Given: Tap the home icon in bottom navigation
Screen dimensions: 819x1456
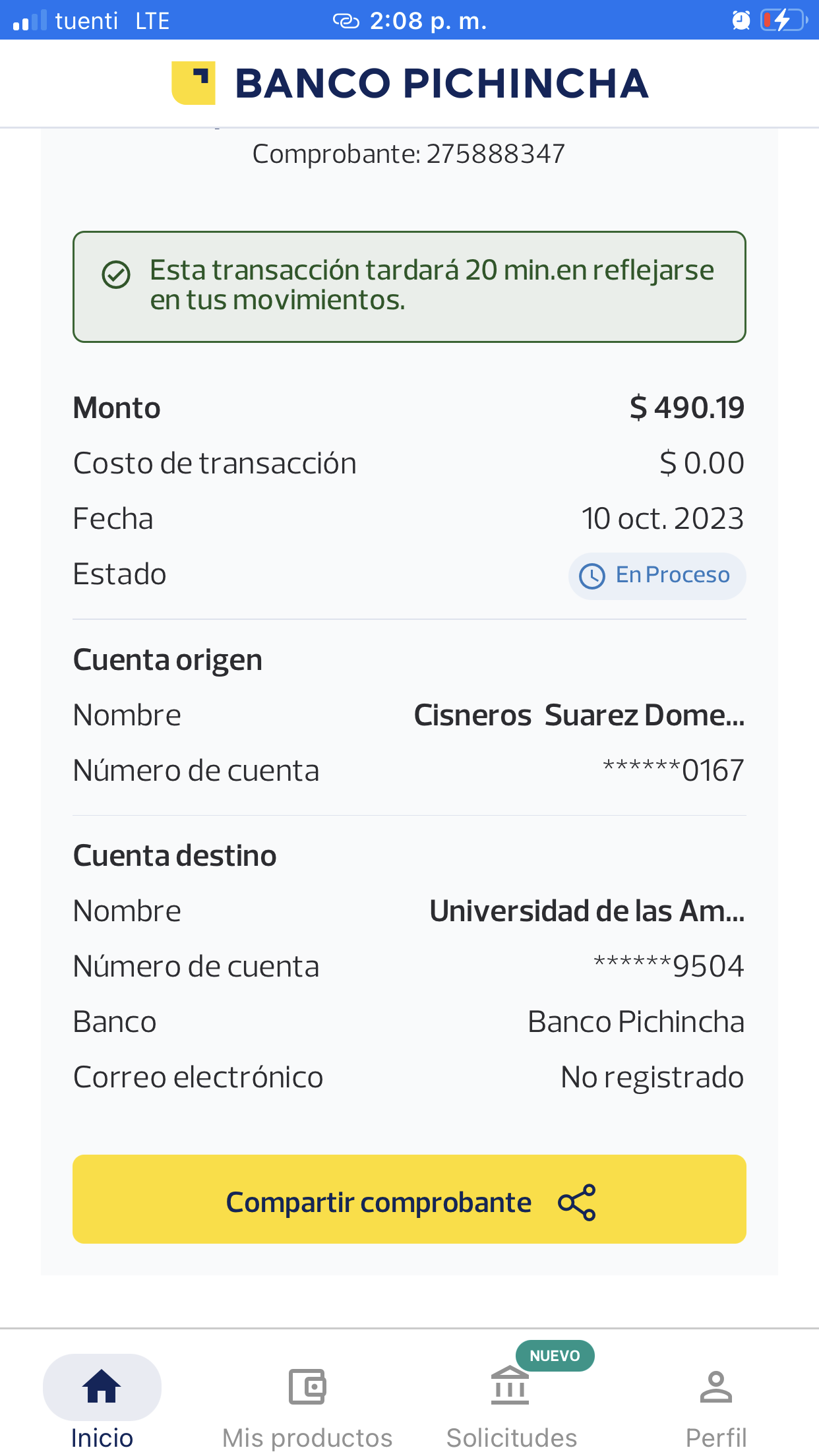Looking at the screenshot, I should [x=102, y=1385].
